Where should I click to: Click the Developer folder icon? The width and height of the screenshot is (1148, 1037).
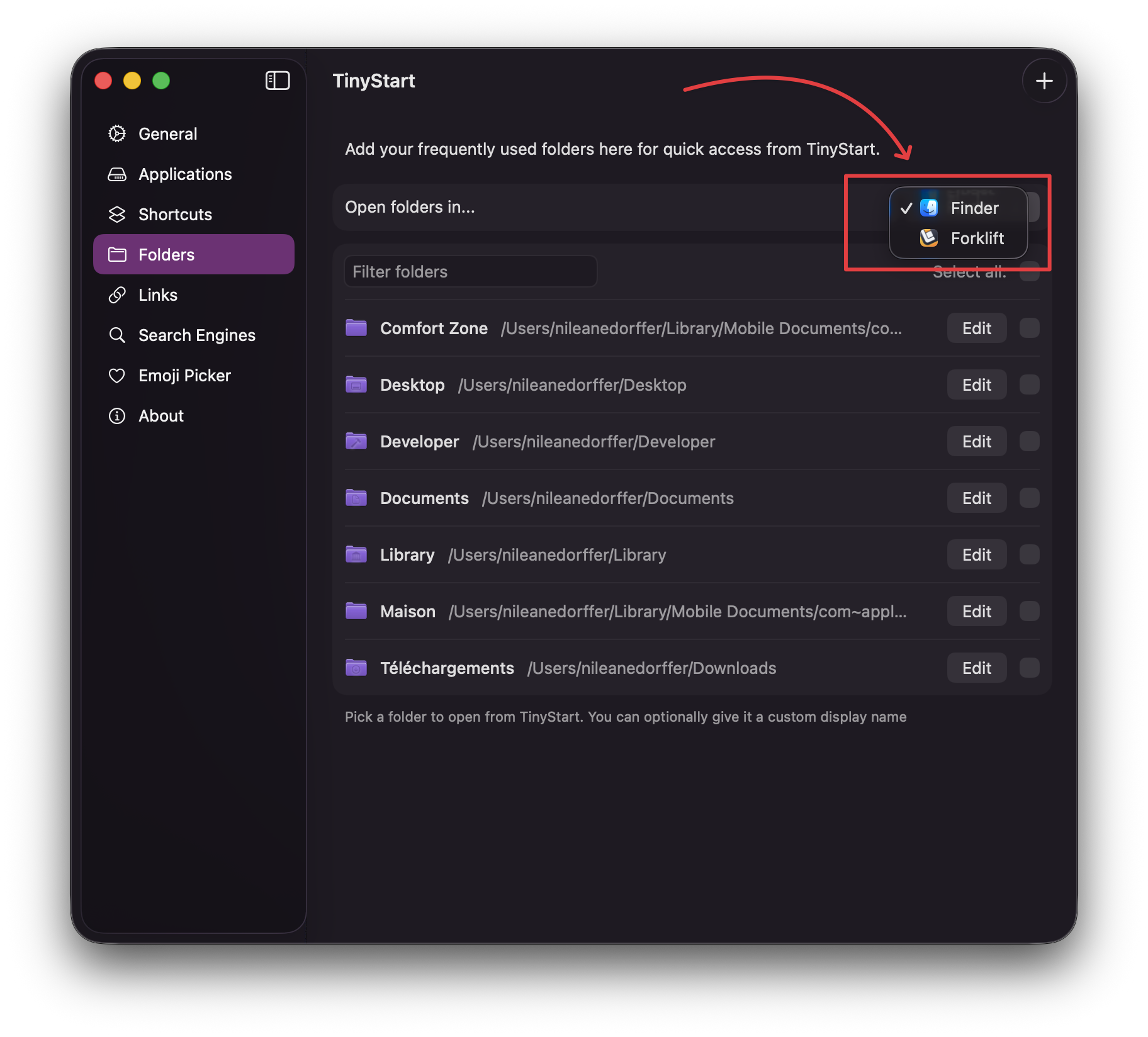[356, 441]
